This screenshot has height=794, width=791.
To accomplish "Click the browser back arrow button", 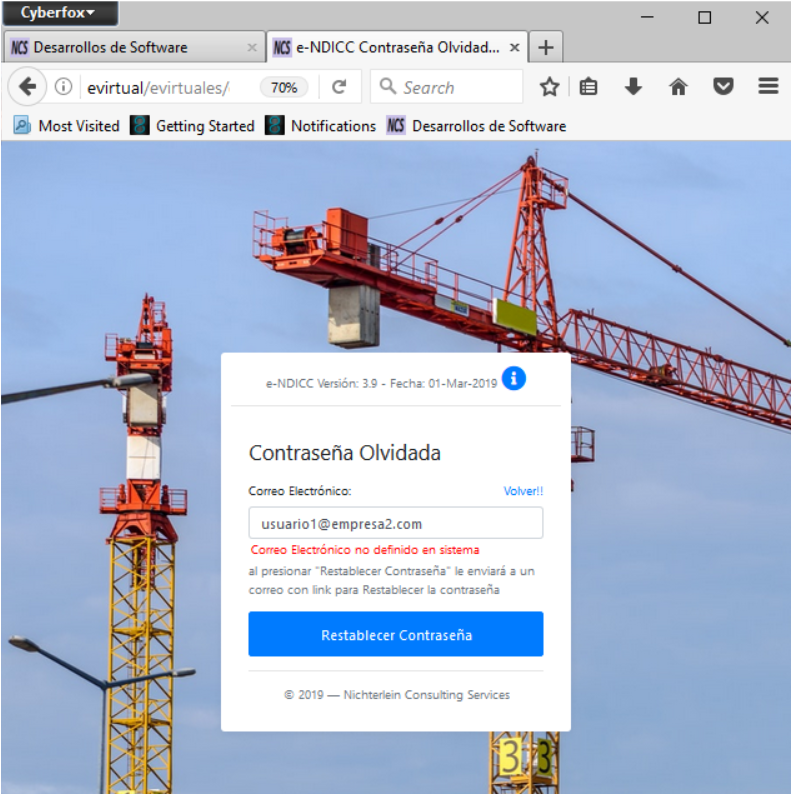I will point(27,87).
